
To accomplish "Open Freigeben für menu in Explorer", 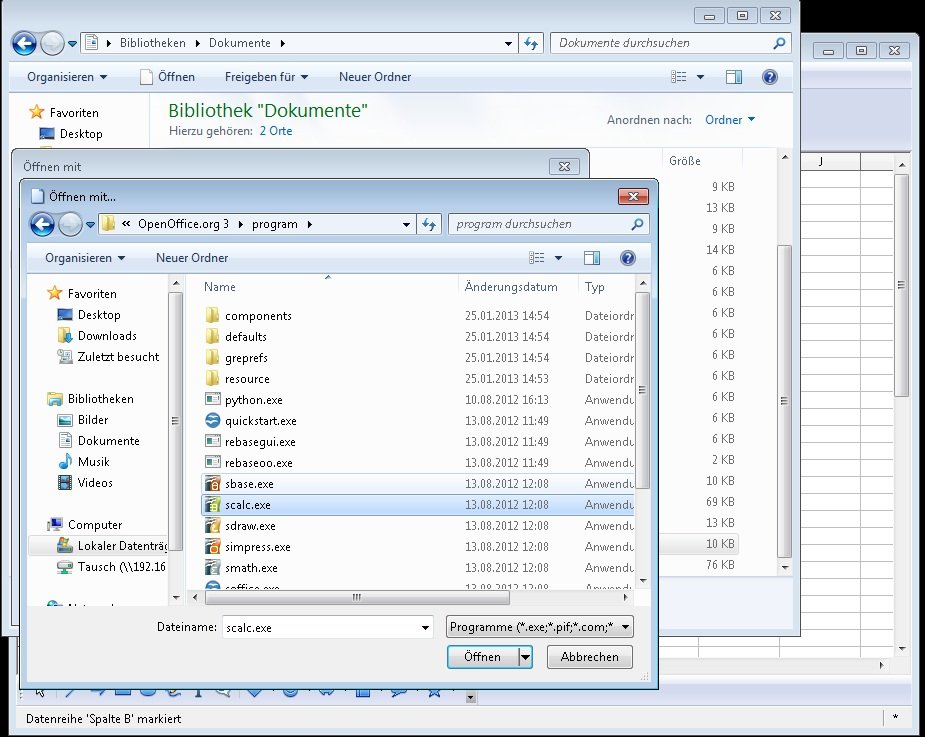I will (266, 77).
